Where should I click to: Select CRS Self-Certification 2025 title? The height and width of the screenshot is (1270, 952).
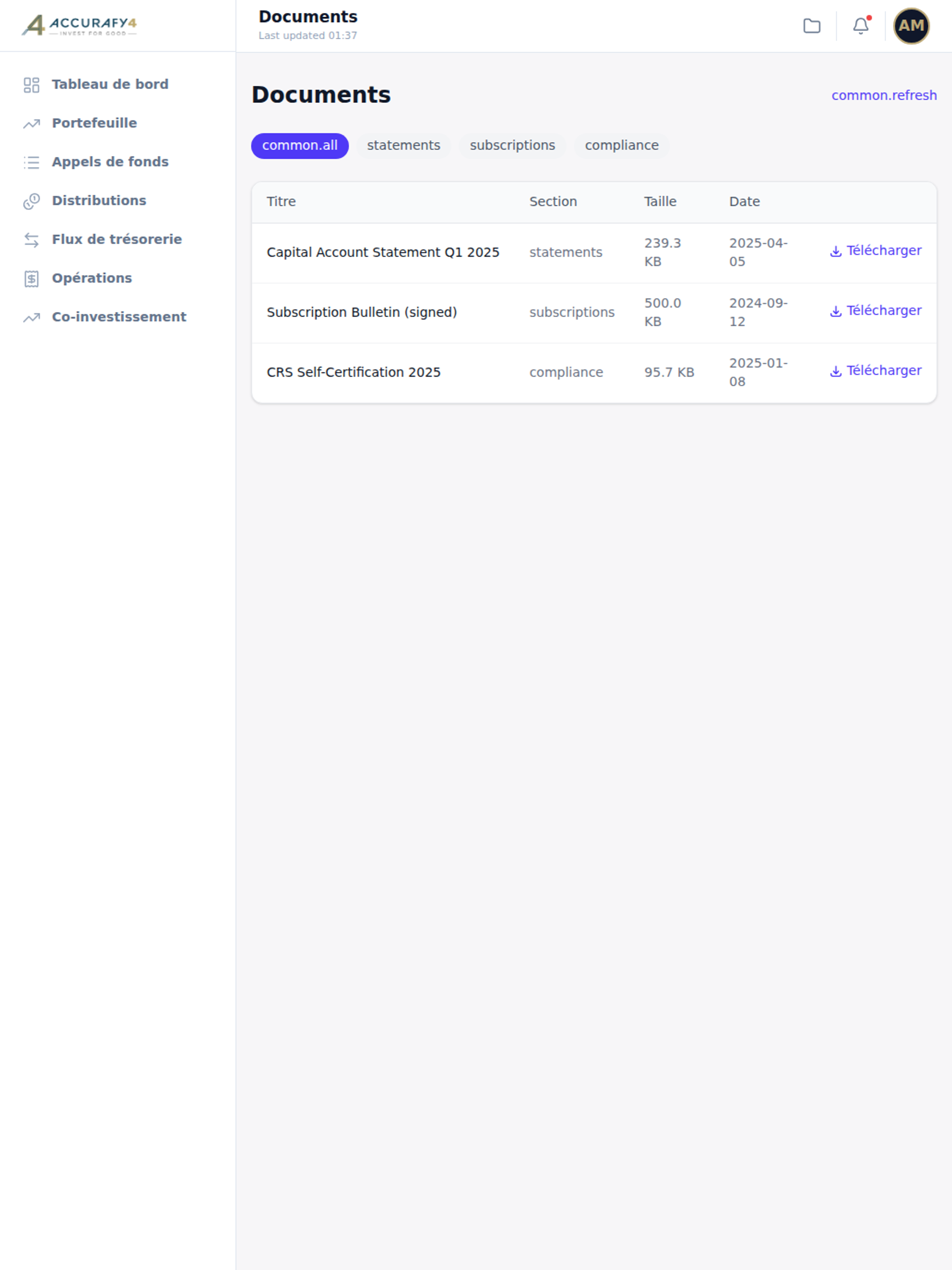click(353, 372)
